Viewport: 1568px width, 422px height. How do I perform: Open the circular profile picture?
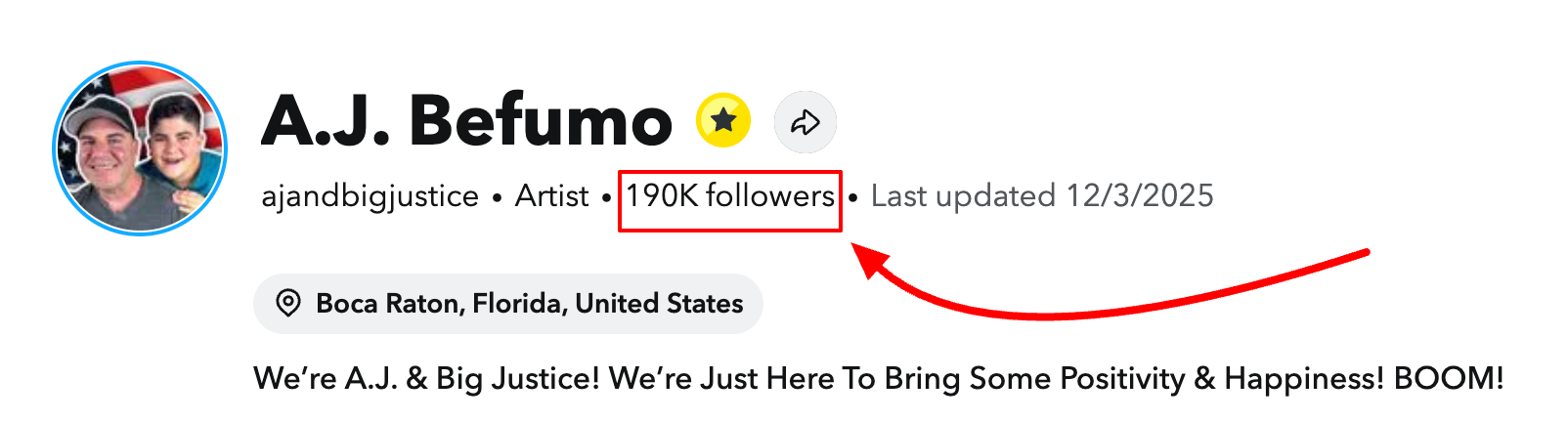pyautogui.click(x=140, y=148)
